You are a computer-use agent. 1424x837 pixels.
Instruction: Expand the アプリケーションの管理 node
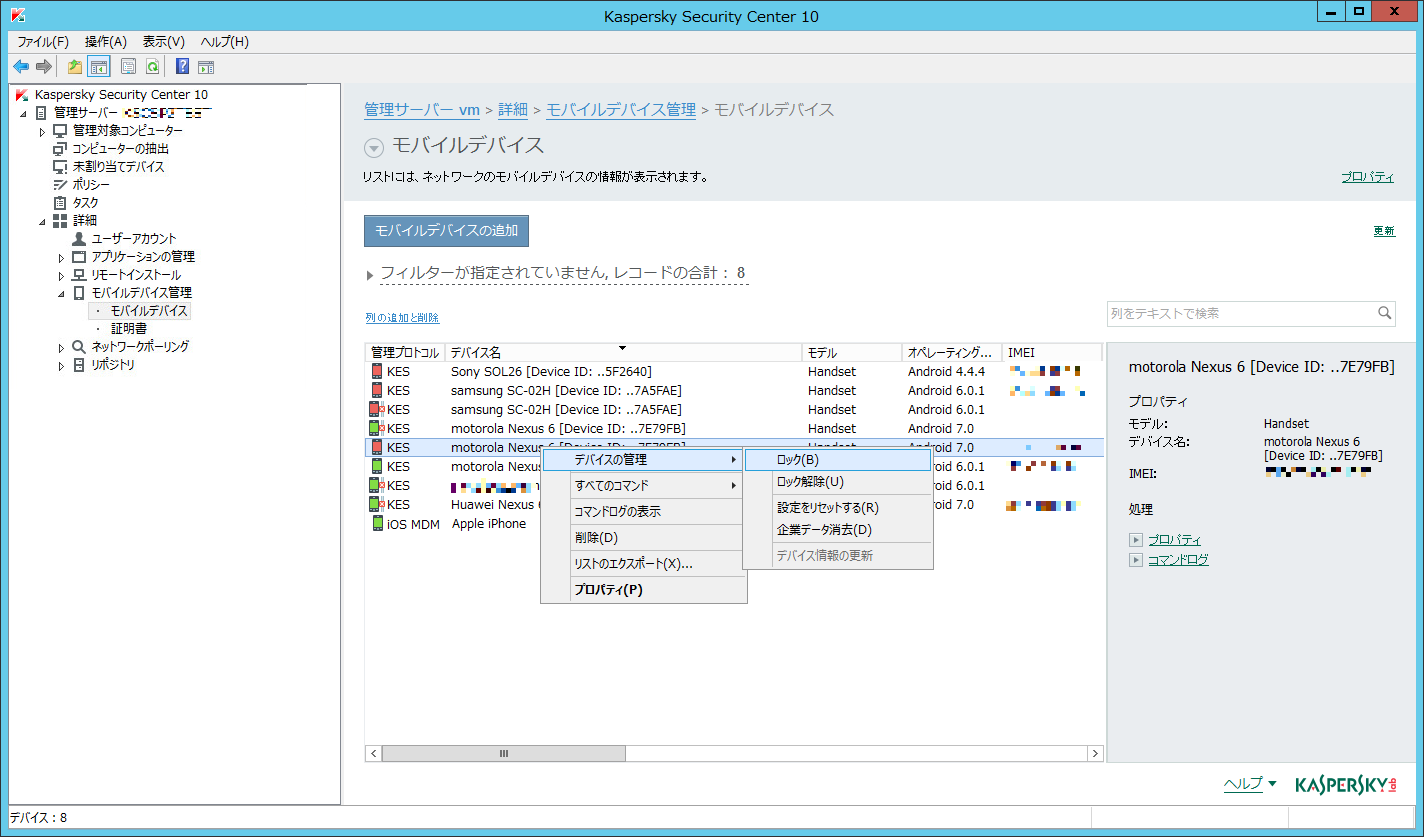61,258
